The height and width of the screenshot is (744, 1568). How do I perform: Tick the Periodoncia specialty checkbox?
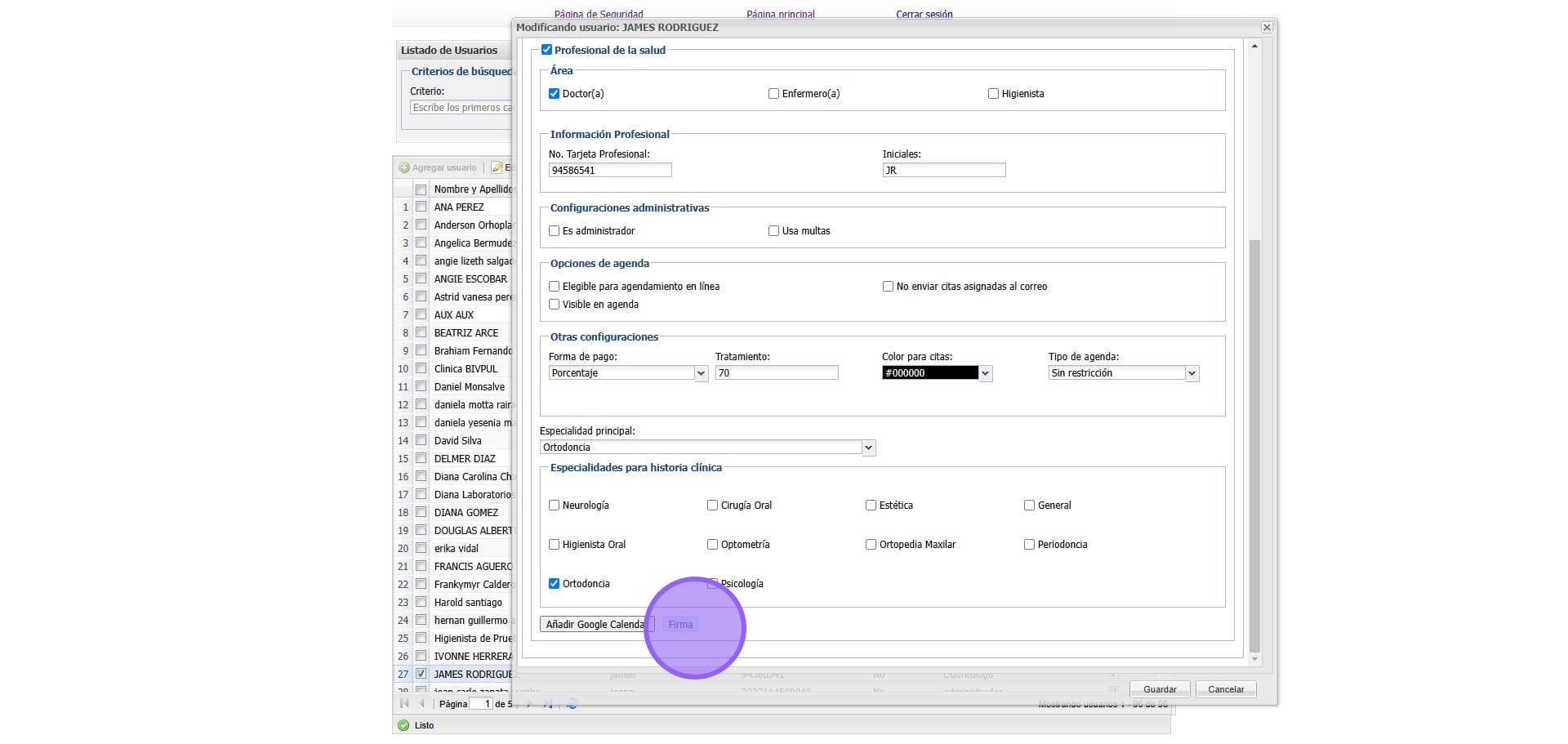coord(1029,545)
